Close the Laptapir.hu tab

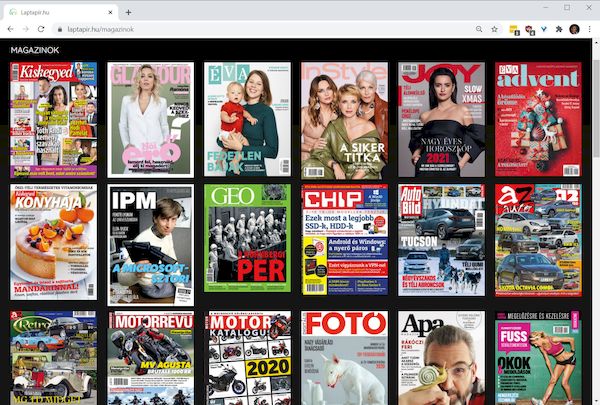pos(110,12)
